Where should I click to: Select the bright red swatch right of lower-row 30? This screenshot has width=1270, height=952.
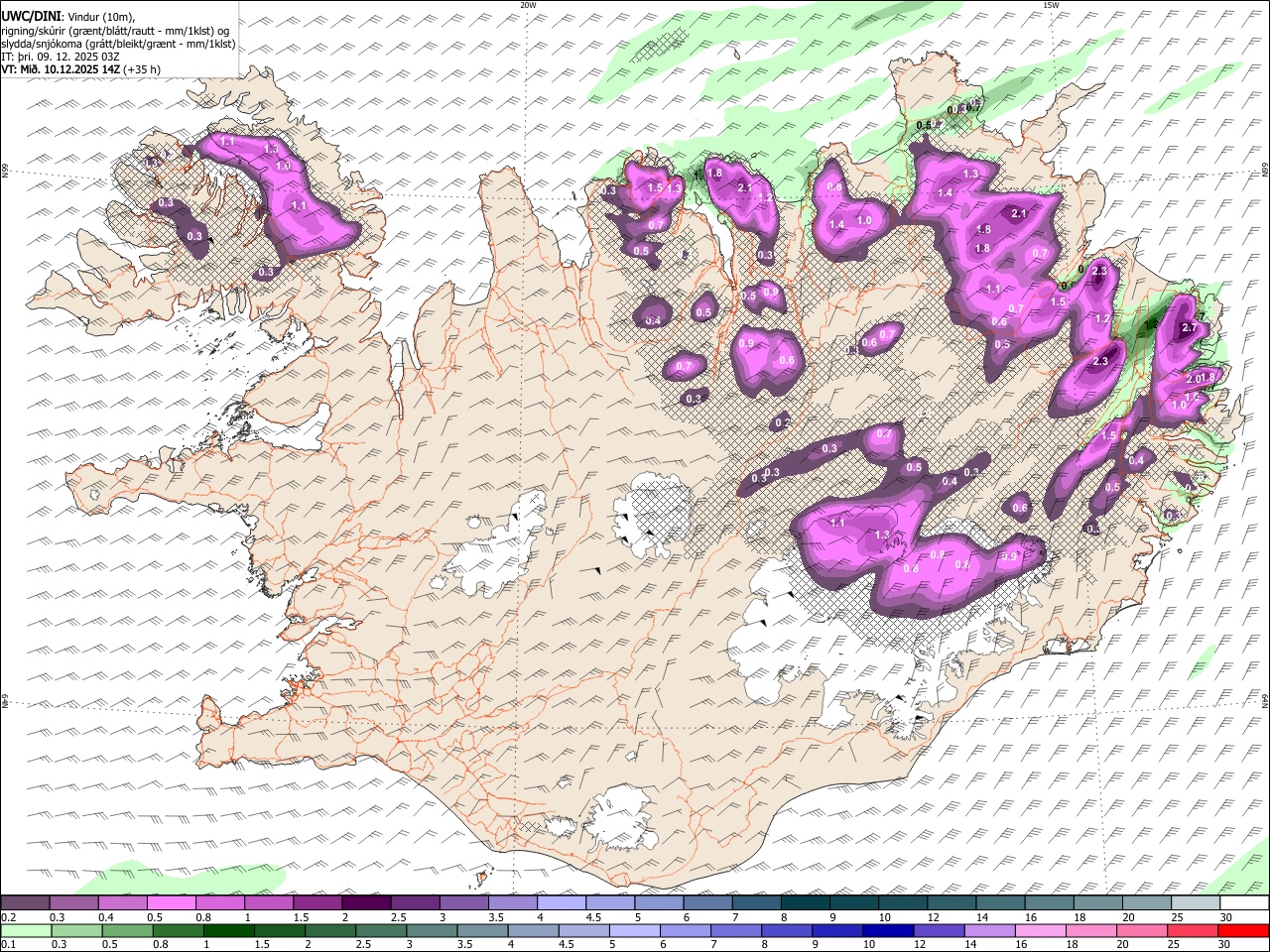tap(1245, 930)
